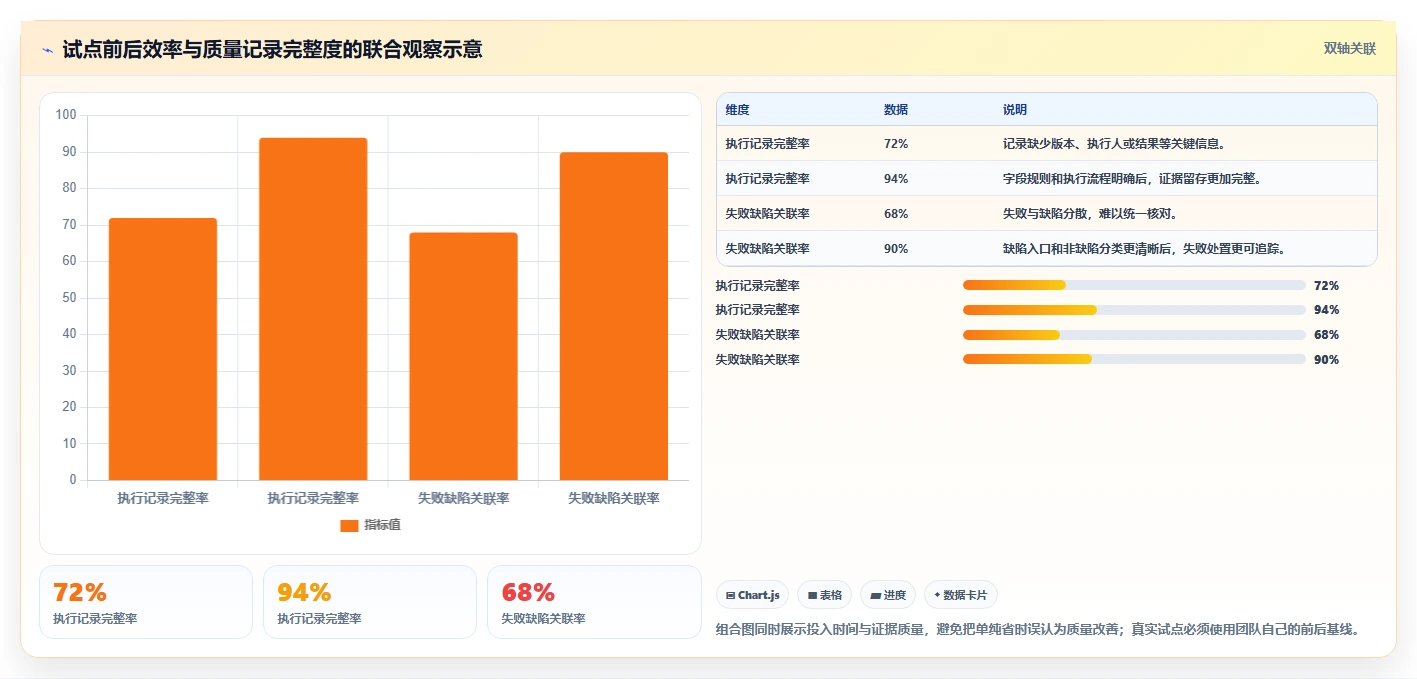This screenshot has width=1417, height=679.
Task: Click the footnote starting 组合图同时展示投入时间
Action: tap(1040, 630)
